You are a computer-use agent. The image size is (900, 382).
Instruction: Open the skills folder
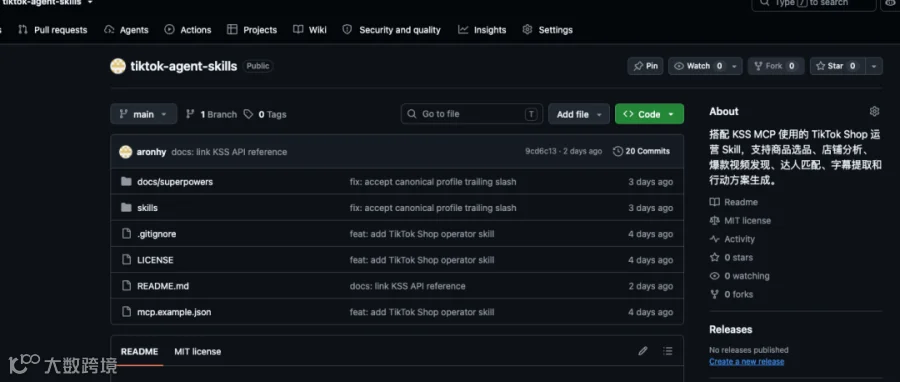point(147,208)
